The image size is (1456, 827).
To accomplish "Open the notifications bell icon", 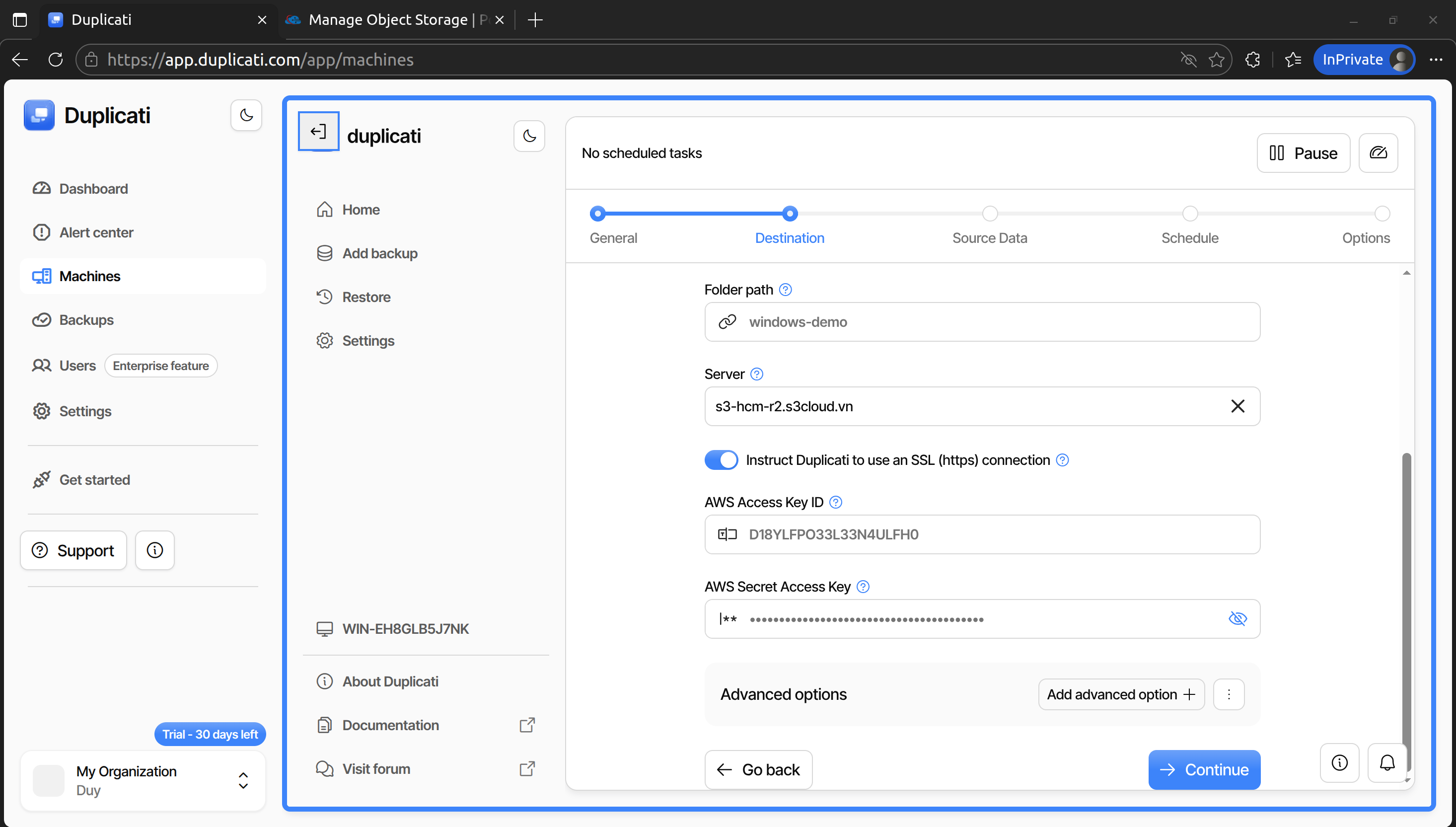I will click(x=1386, y=763).
